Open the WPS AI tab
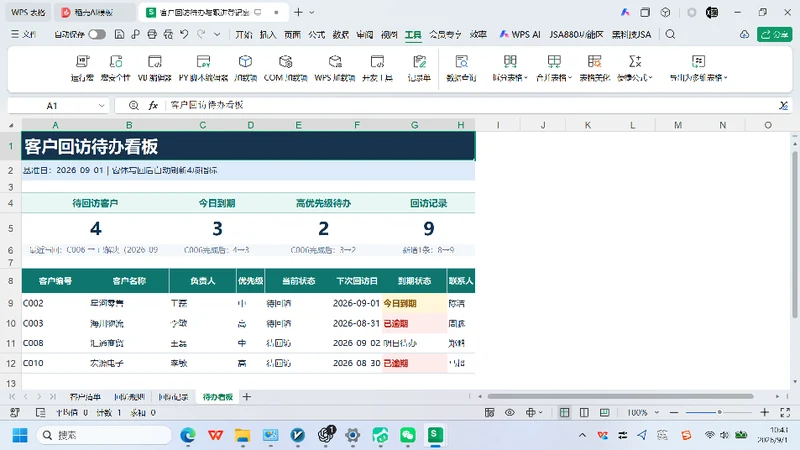 click(x=519, y=34)
